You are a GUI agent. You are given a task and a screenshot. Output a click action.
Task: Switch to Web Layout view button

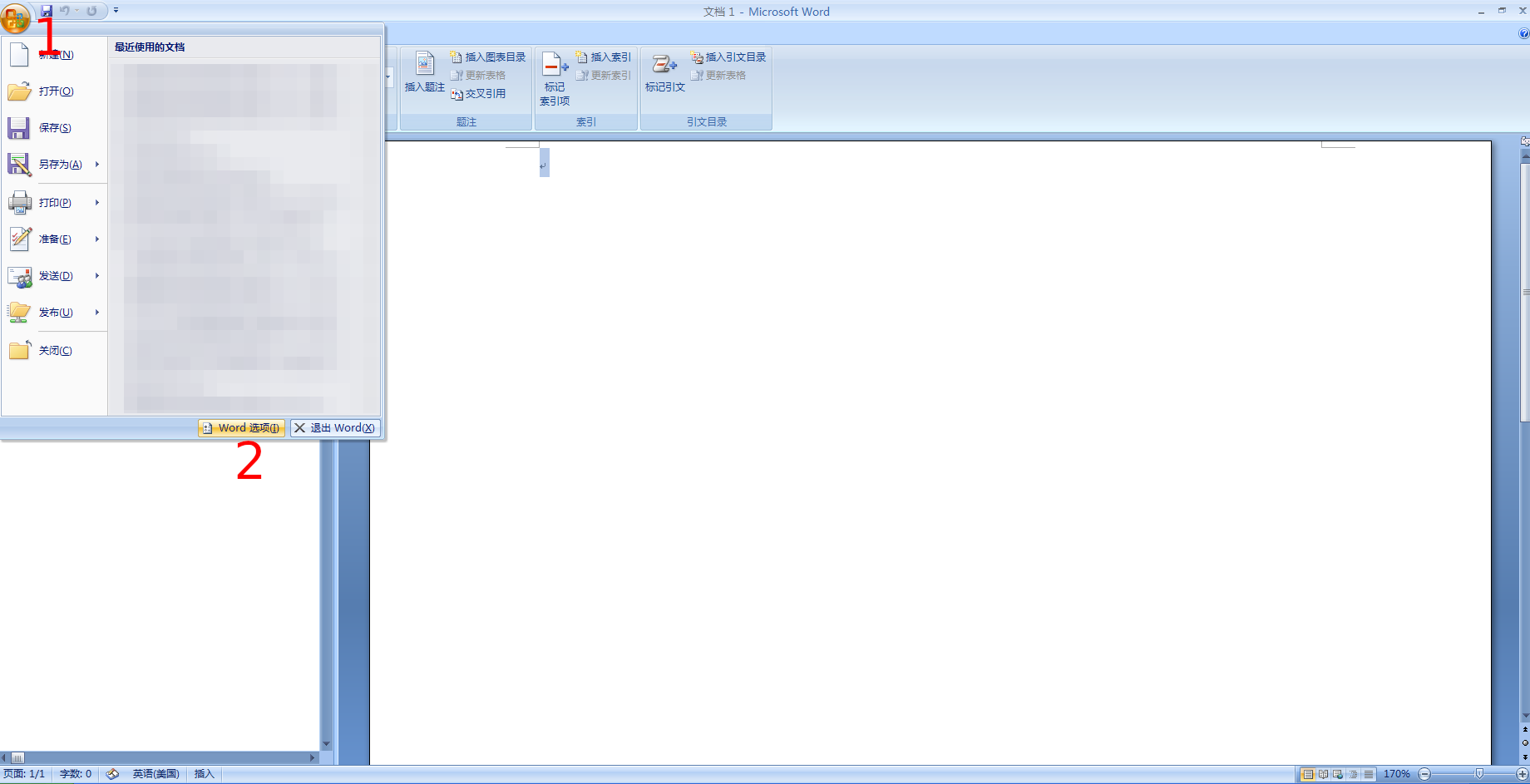[1338, 774]
